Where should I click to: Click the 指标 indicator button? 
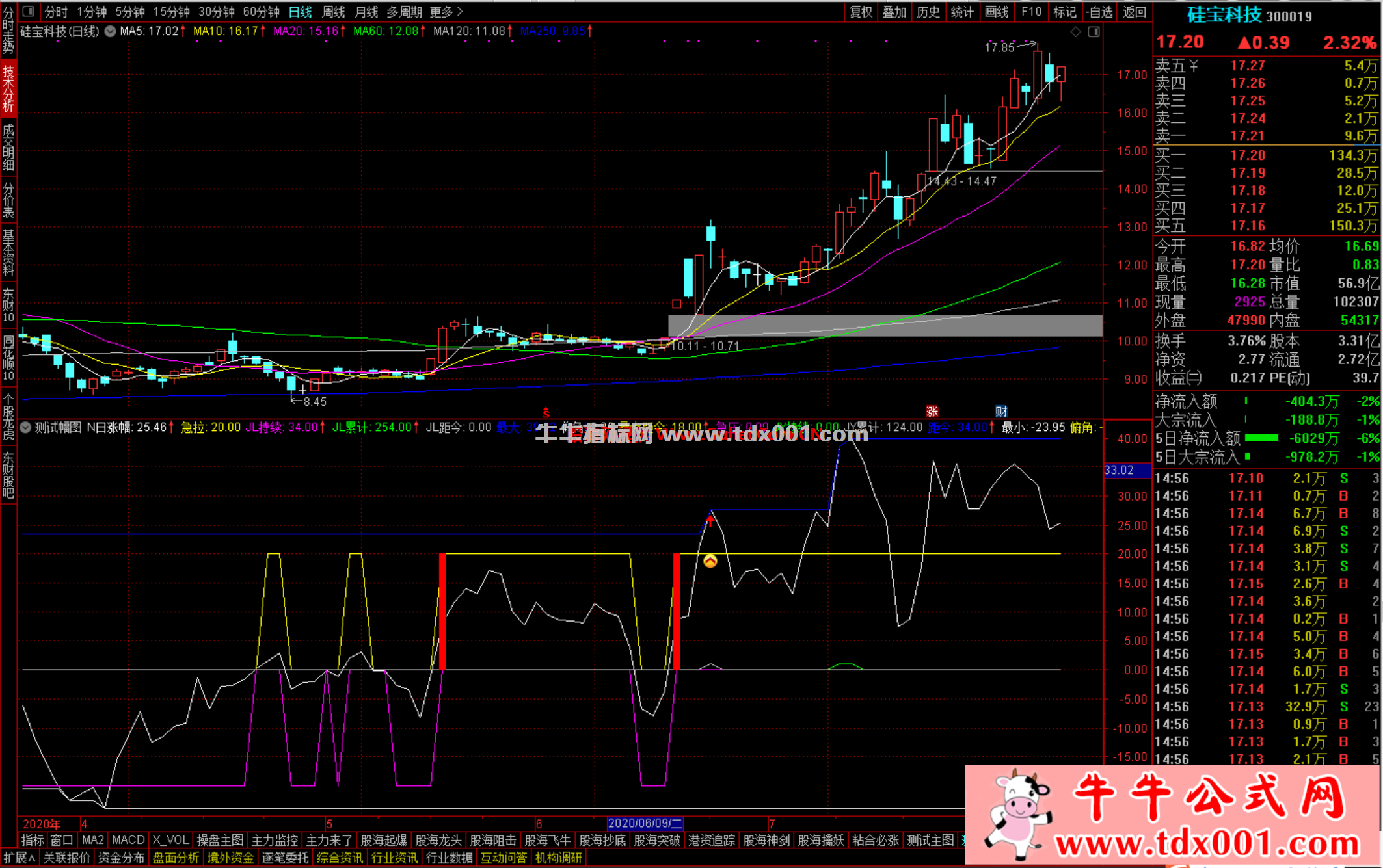pyautogui.click(x=33, y=840)
